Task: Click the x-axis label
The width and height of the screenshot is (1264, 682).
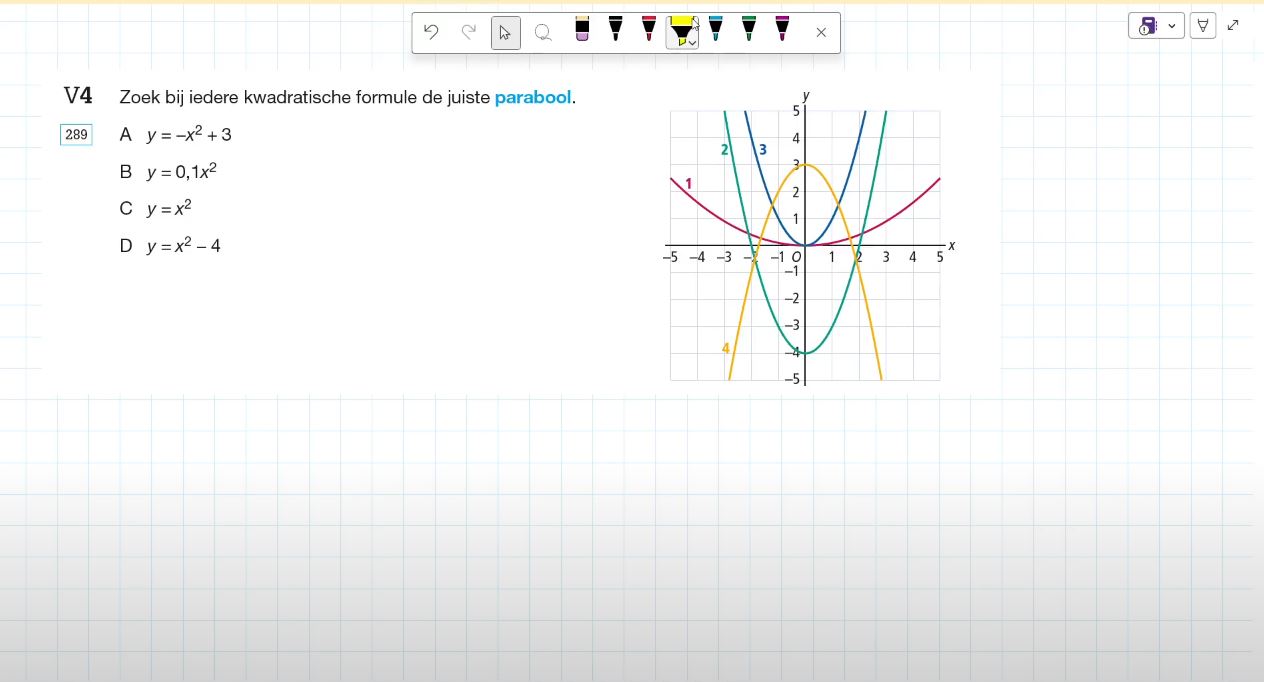Action: tap(951, 245)
